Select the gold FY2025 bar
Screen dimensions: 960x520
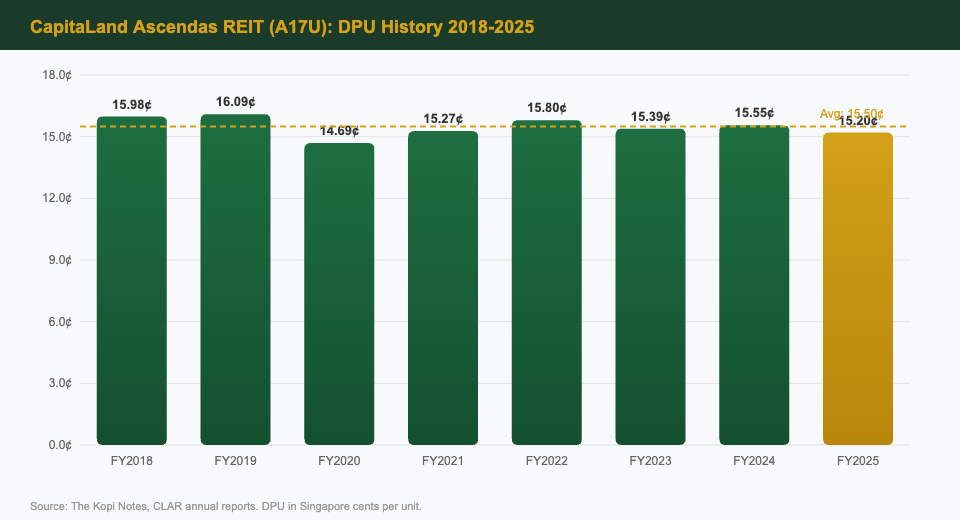click(x=858, y=288)
